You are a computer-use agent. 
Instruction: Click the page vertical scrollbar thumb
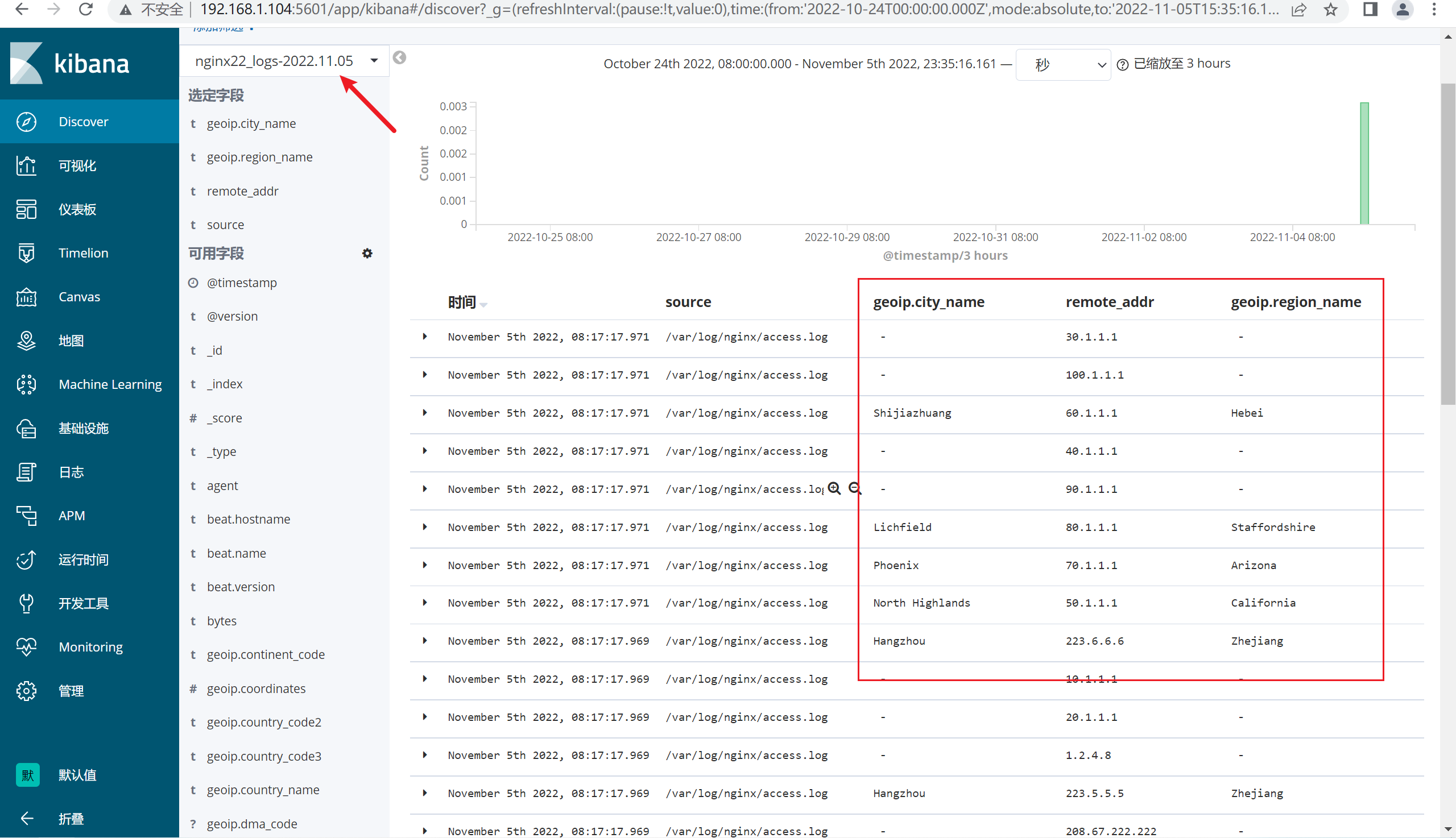[x=1448, y=244]
